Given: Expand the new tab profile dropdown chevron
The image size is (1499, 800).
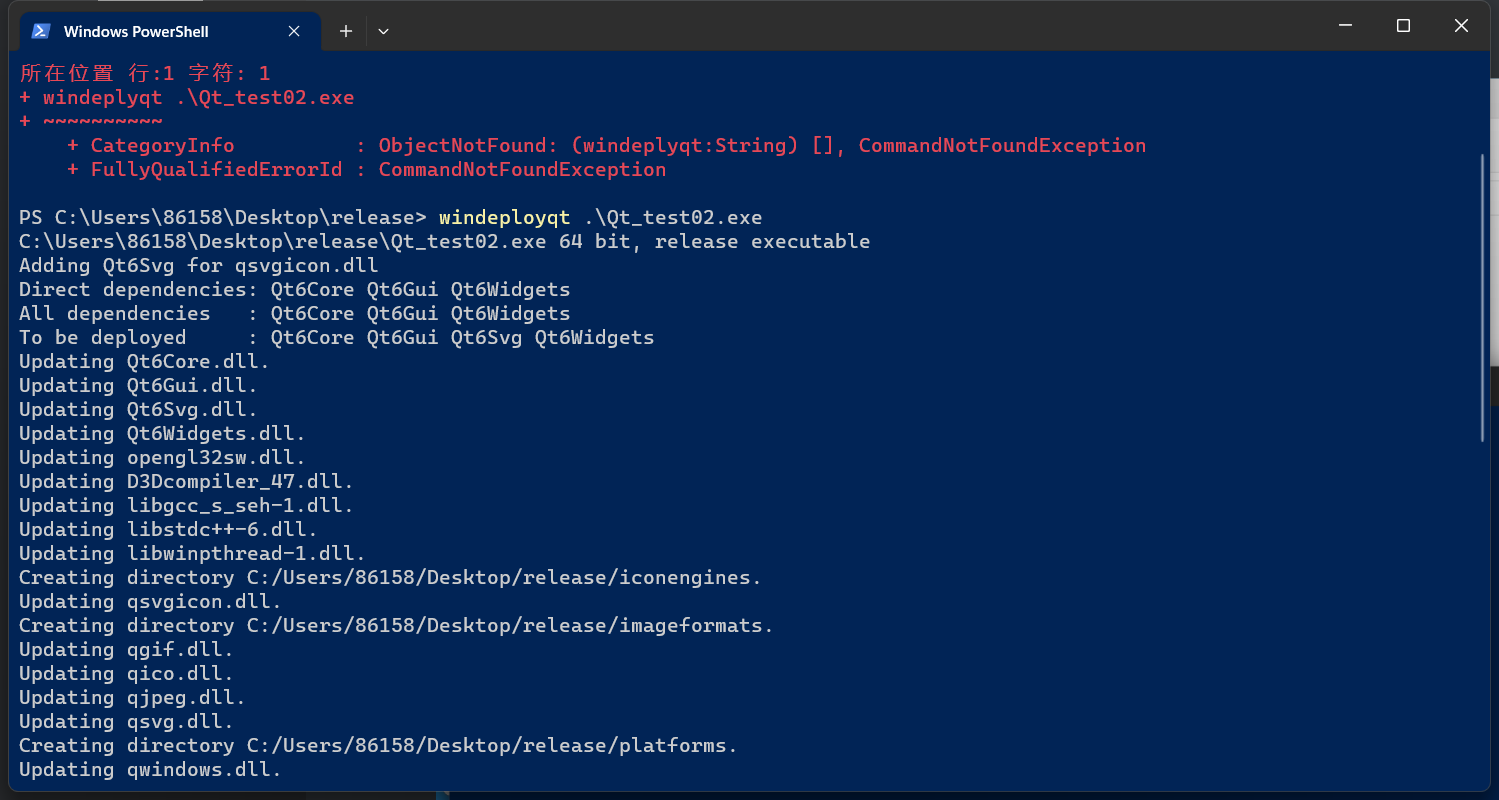Looking at the screenshot, I should 383,31.
